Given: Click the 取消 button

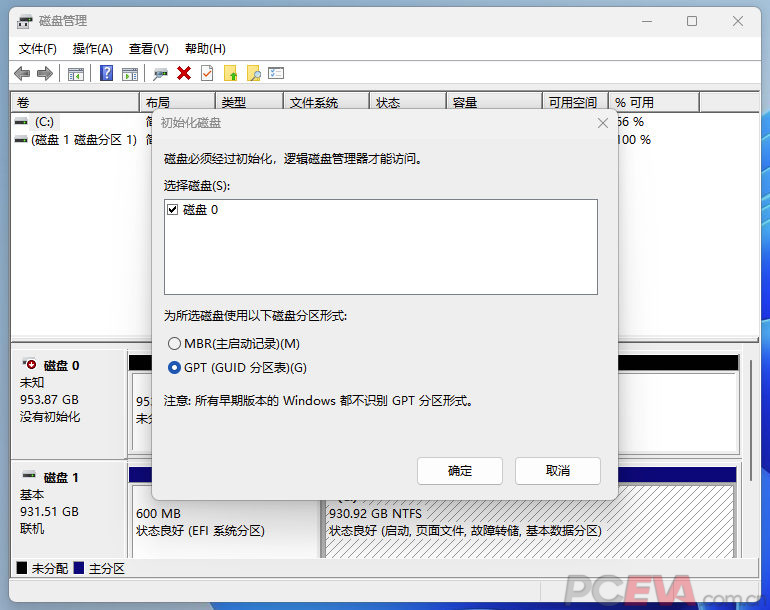Looking at the screenshot, I should 557,471.
